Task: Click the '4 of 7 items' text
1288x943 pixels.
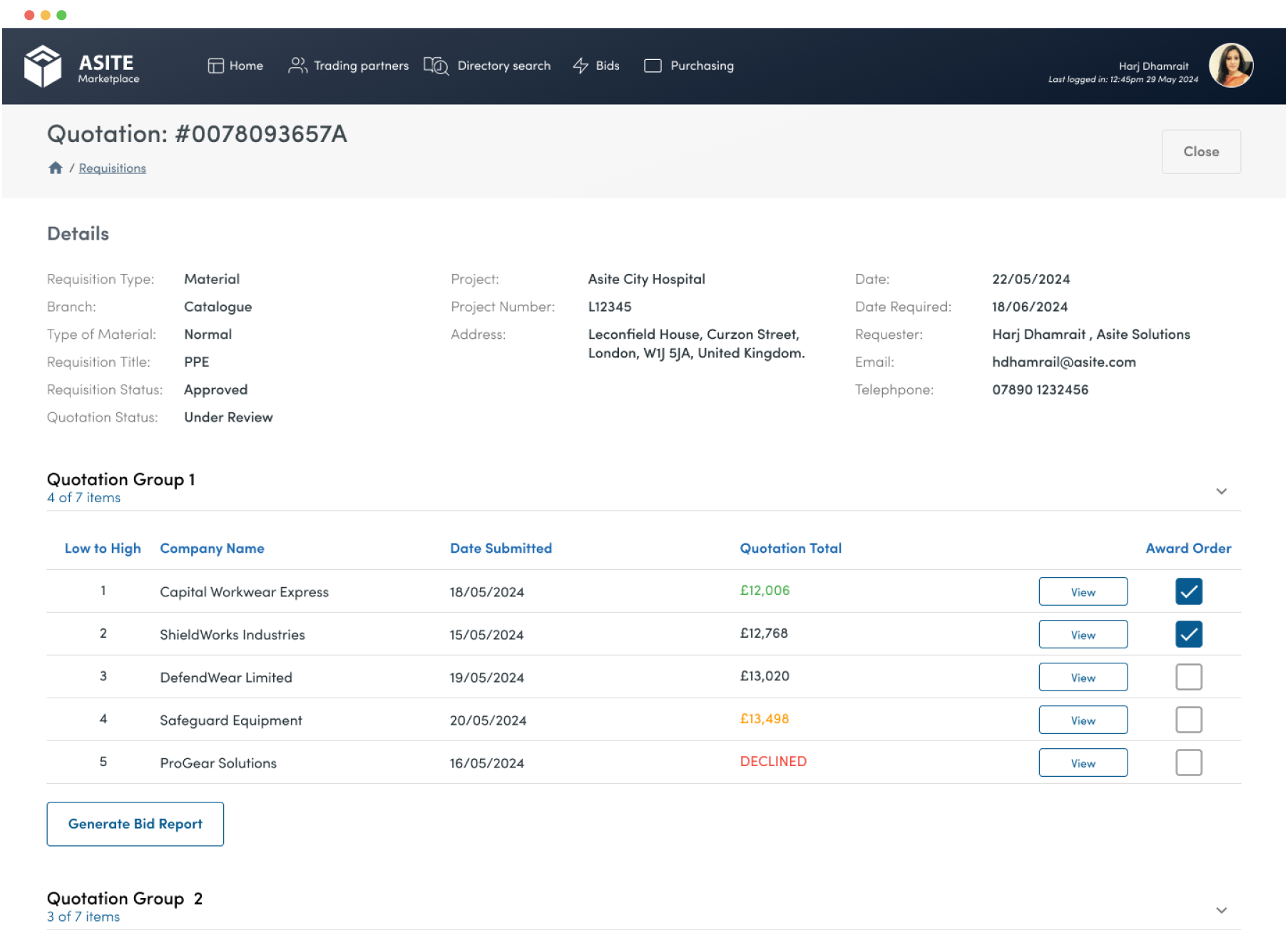Action: pyautogui.click(x=83, y=498)
